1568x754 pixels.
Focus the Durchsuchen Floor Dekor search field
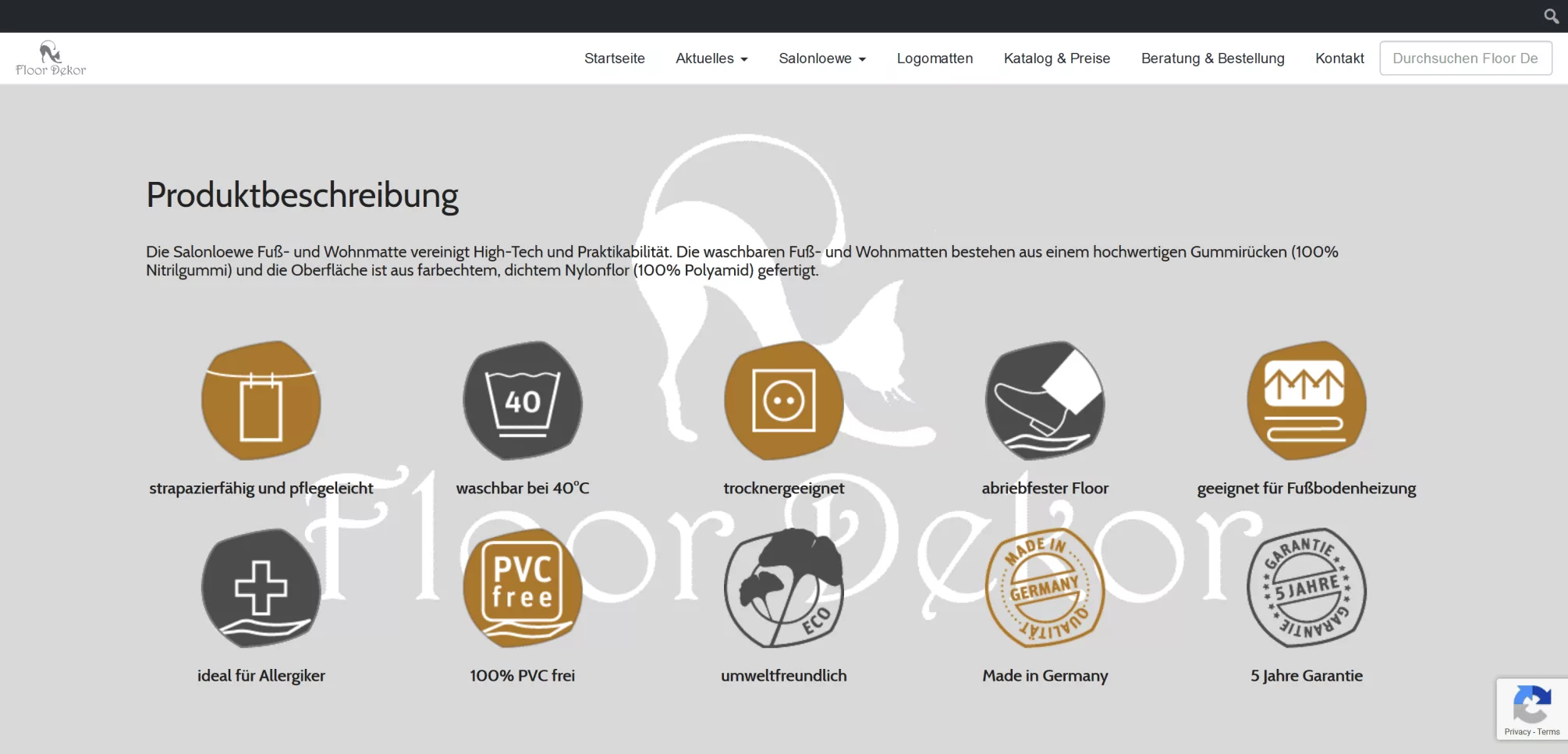coord(1466,59)
